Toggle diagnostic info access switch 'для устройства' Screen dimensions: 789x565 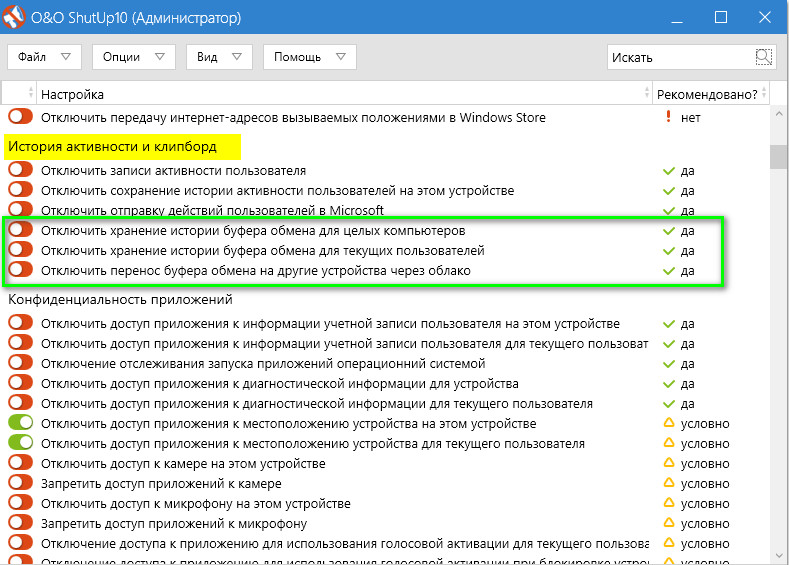[21, 382]
